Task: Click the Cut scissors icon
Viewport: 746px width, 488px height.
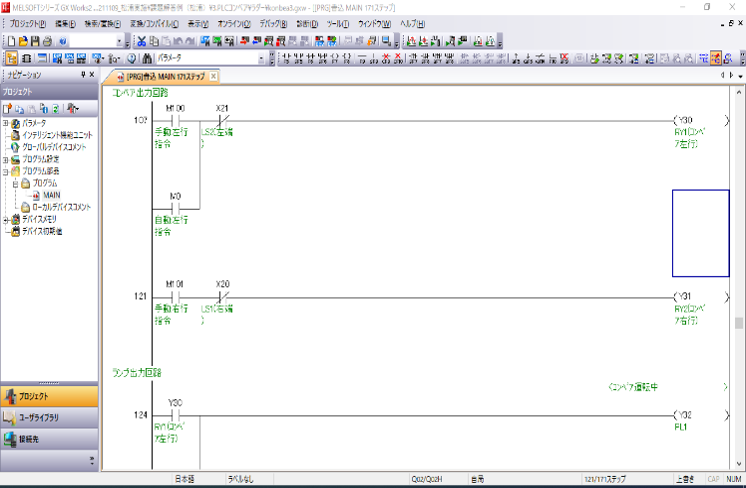Action: click(141, 41)
